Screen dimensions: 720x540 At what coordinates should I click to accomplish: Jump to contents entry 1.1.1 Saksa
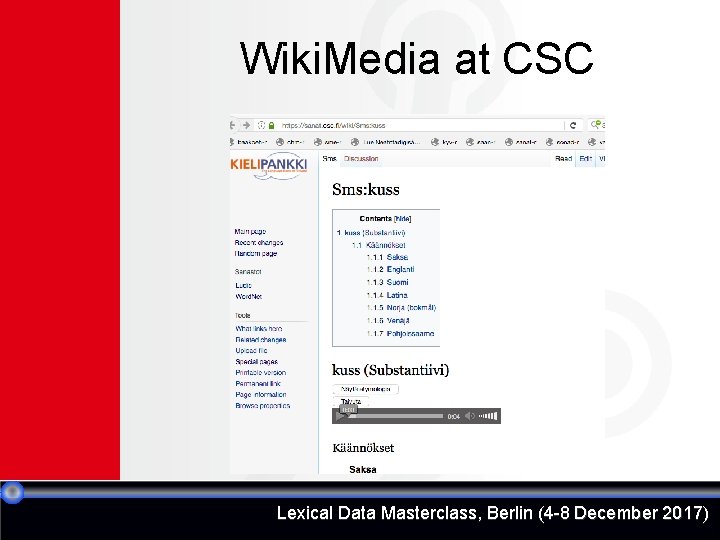pos(387,257)
